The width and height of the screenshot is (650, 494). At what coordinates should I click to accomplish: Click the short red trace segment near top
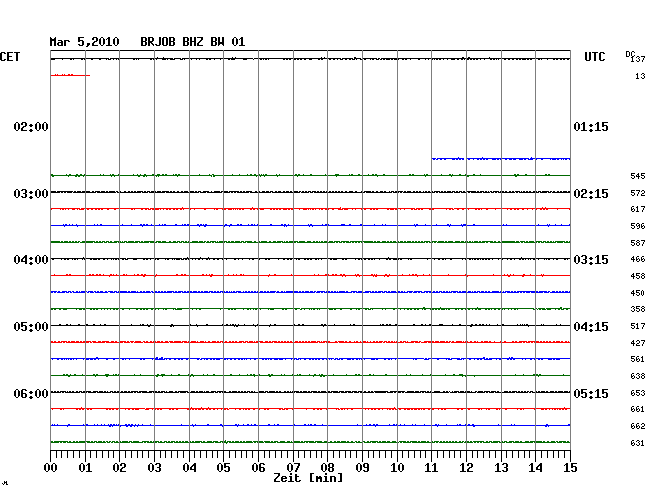click(x=70, y=75)
